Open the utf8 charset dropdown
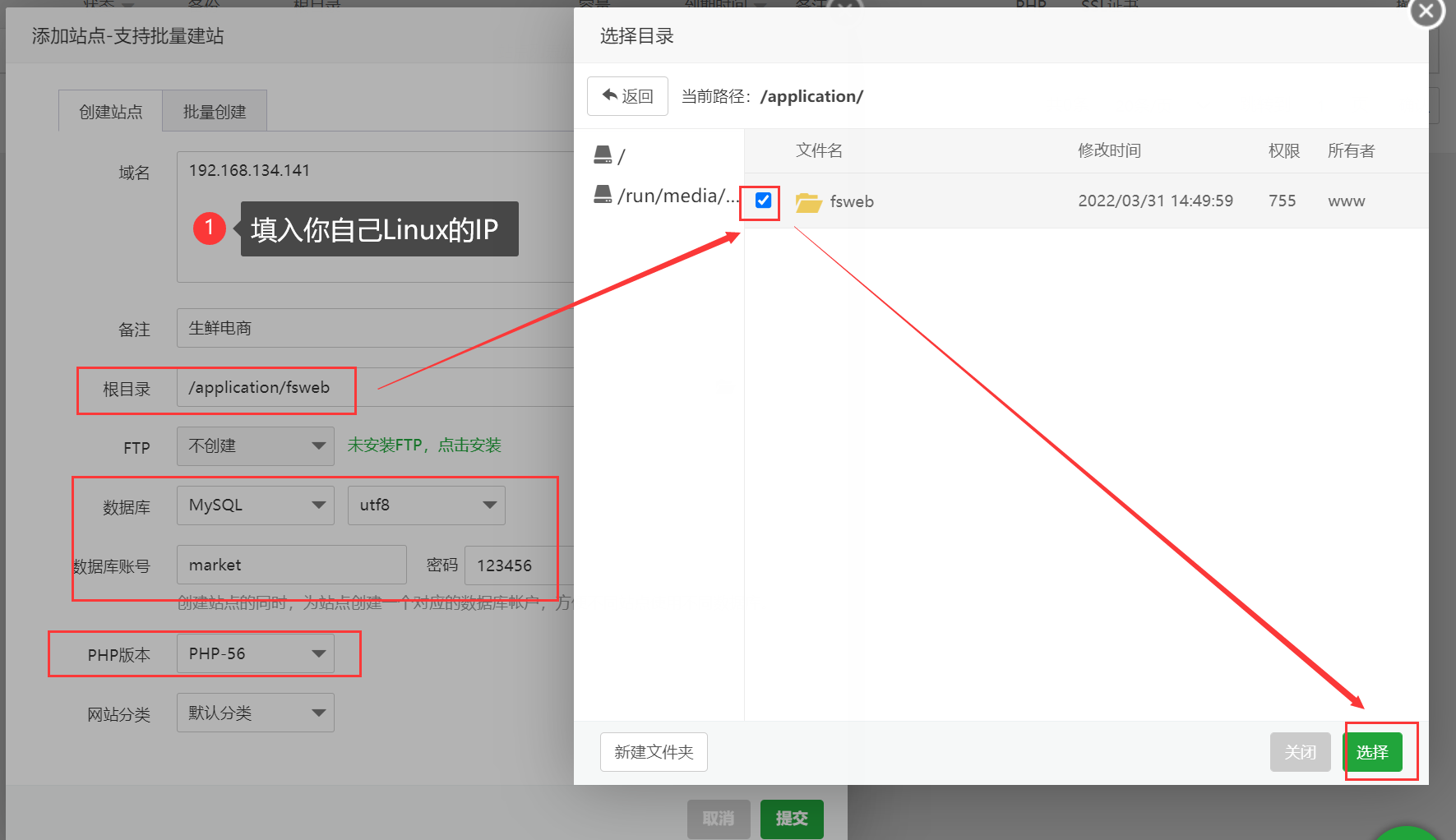1456x840 pixels. point(426,505)
